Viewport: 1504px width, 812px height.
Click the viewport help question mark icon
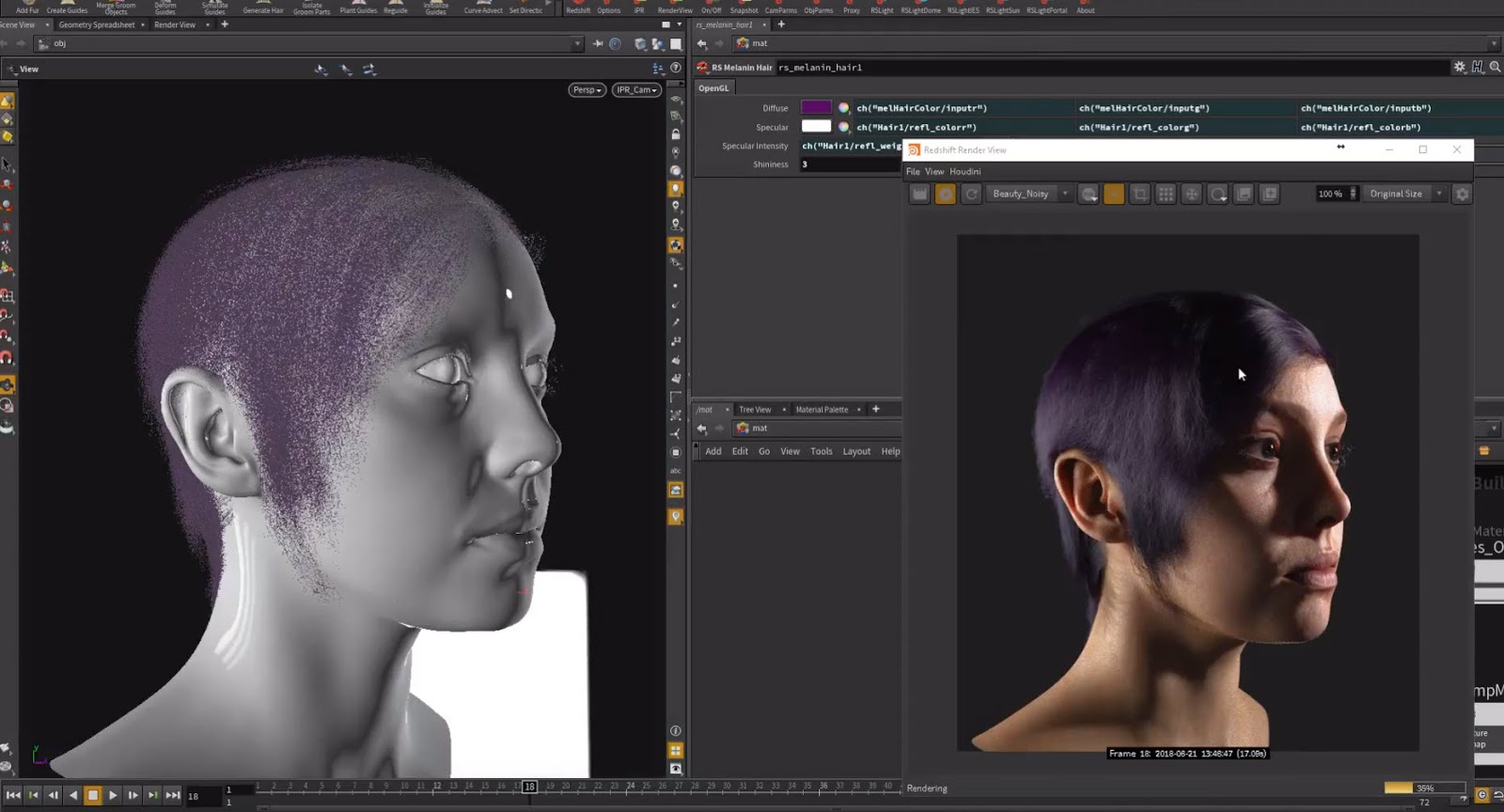(x=675, y=68)
